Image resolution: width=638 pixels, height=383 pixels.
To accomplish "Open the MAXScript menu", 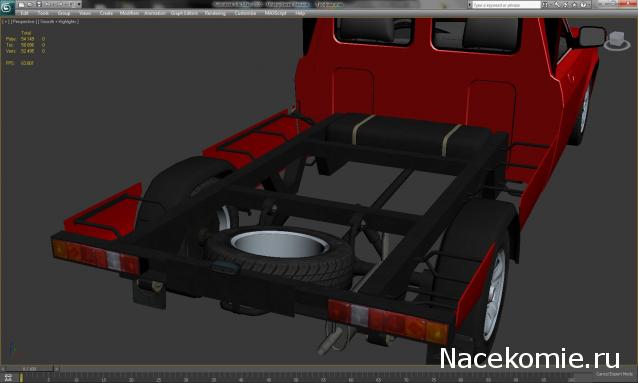I will click(x=275, y=13).
